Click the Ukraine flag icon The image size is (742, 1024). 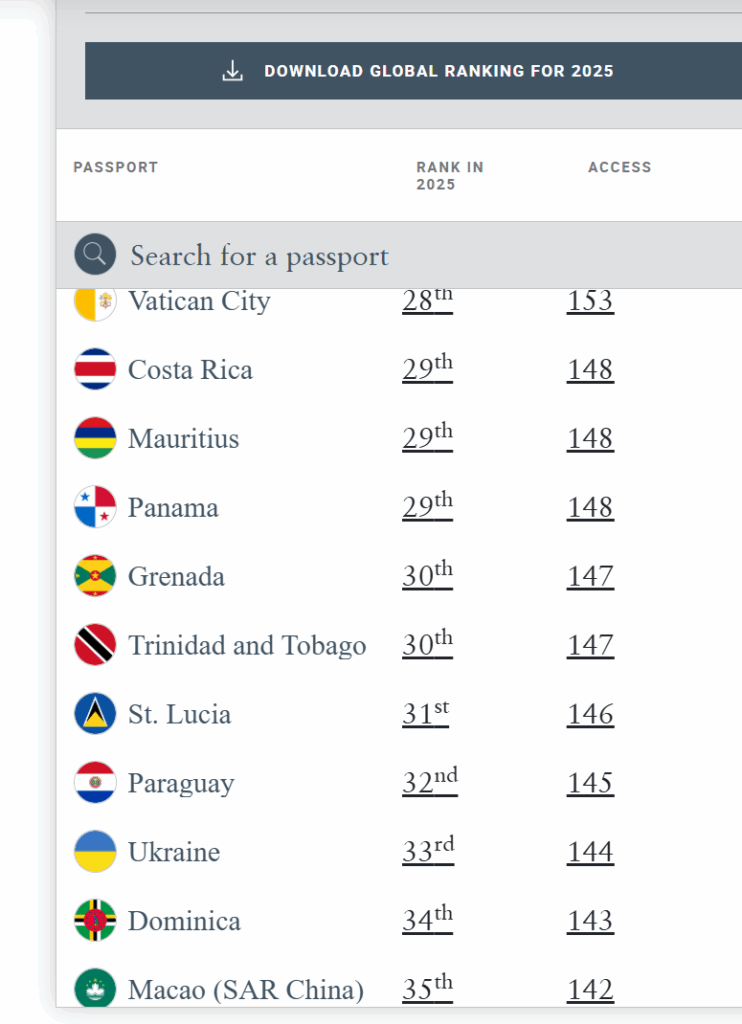pos(95,852)
